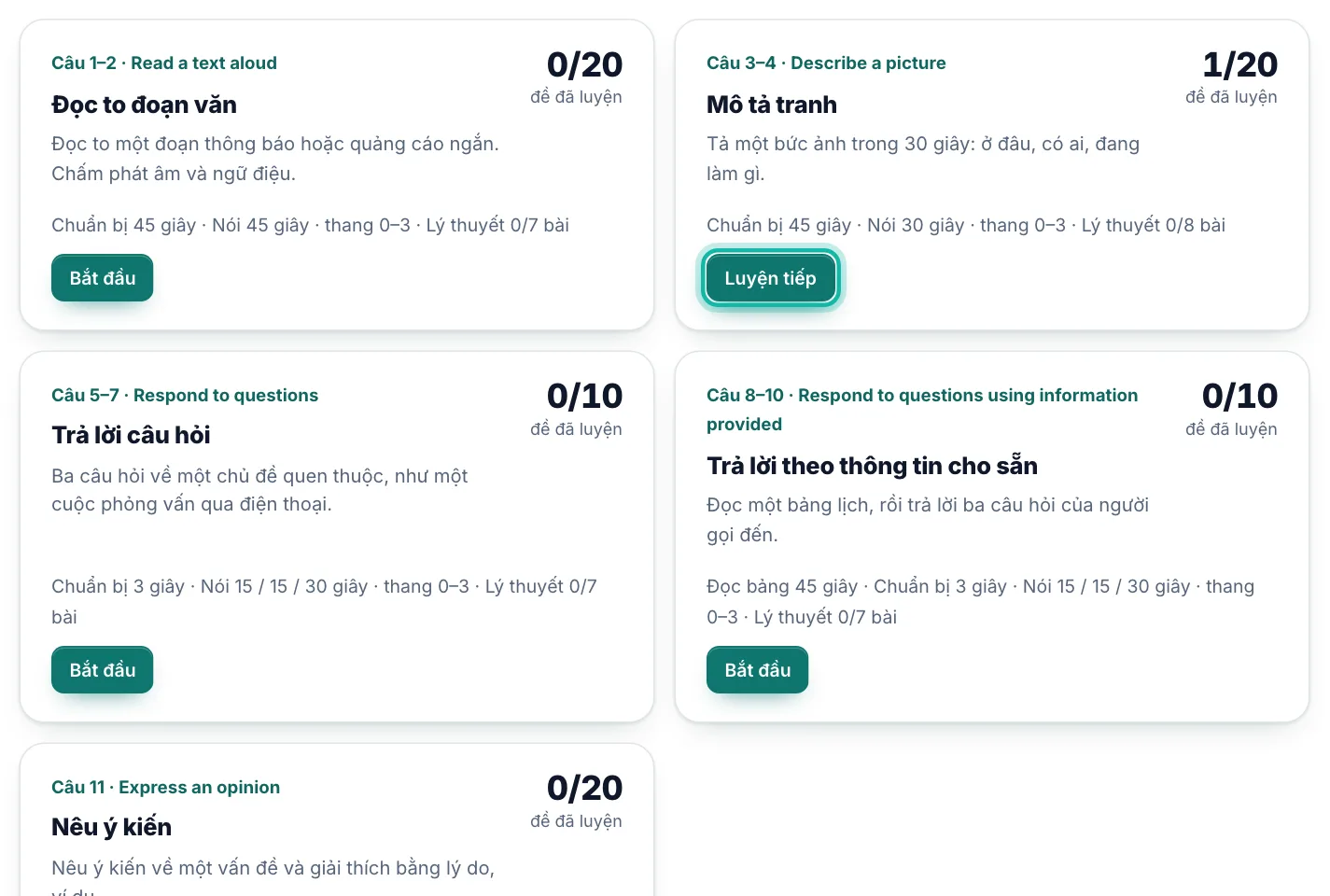Click the 0/20 counter on Nêu ý kiến card
This screenshot has height=896, width=1330.
[x=584, y=788]
